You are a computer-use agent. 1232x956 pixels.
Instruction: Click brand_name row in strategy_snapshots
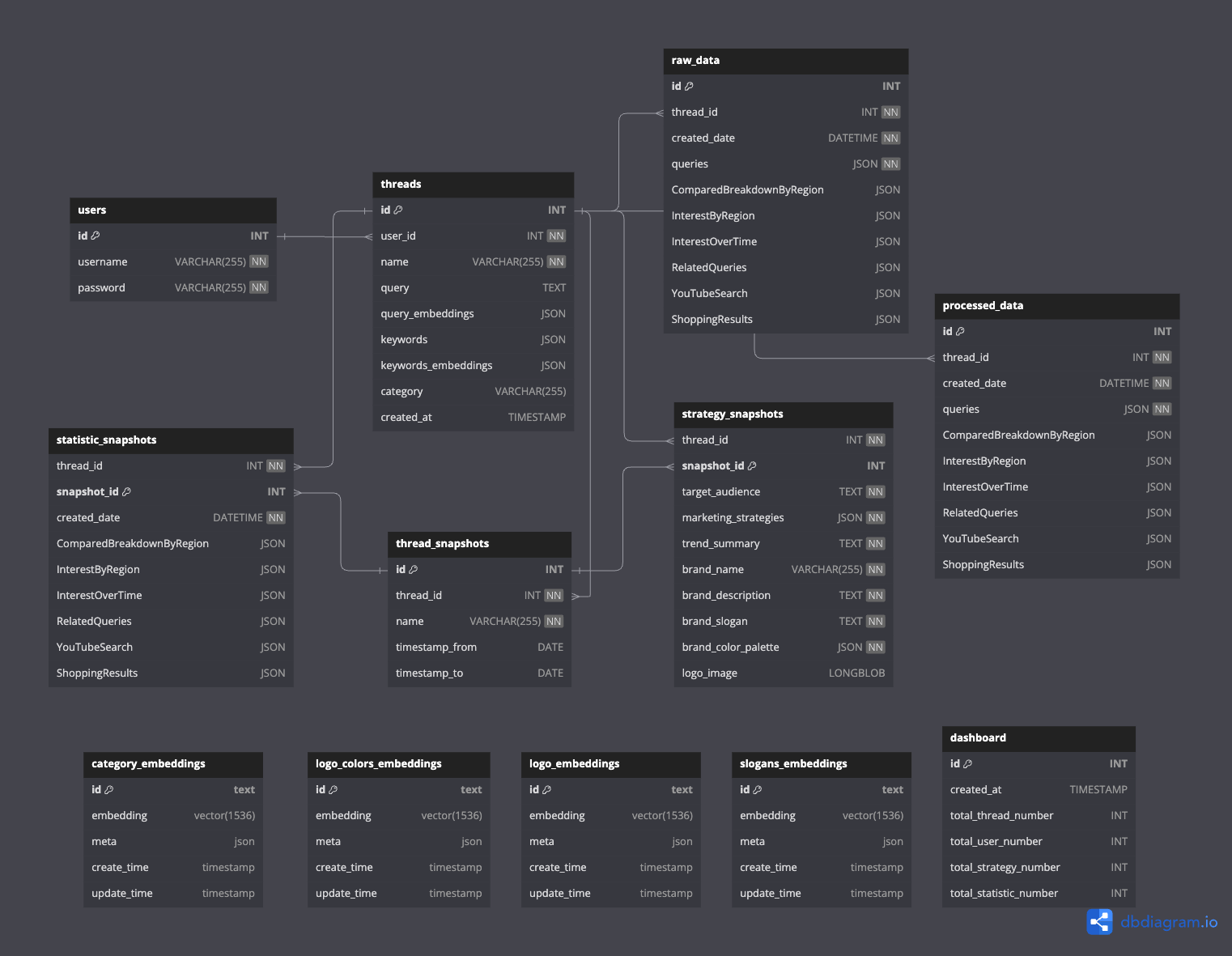(x=784, y=570)
